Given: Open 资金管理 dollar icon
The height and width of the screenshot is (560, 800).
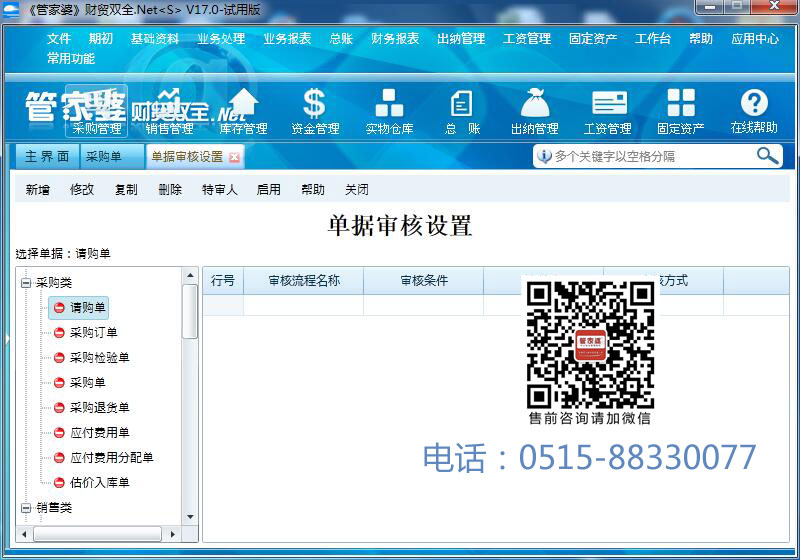Looking at the screenshot, I should (315, 112).
